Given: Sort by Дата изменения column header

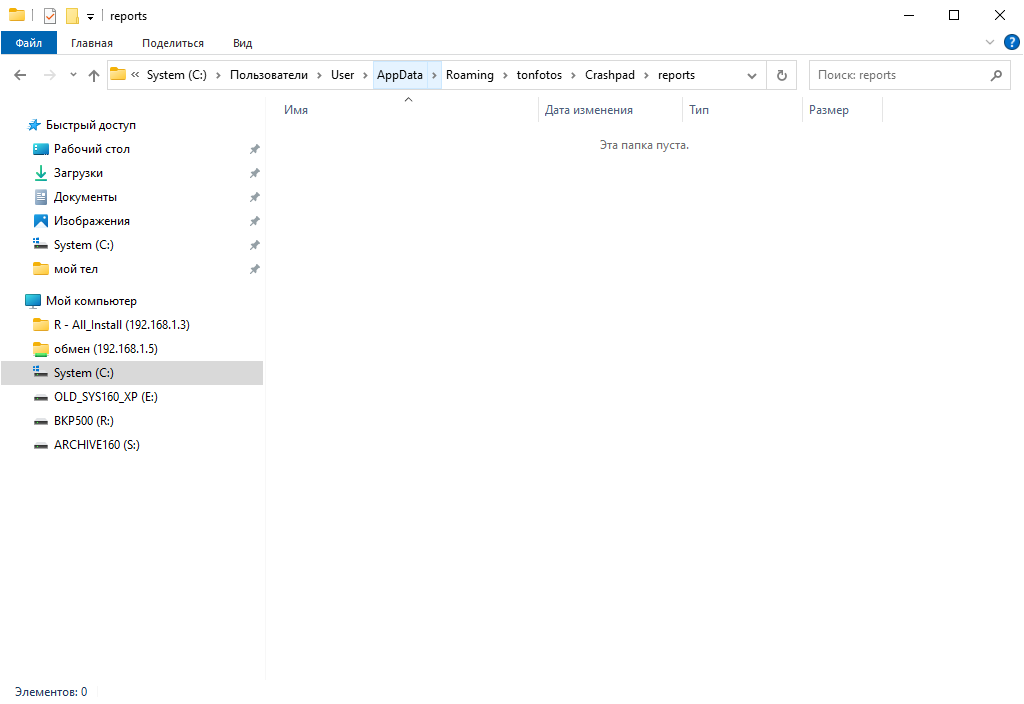Looking at the screenshot, I should click(x=588, y=110).
